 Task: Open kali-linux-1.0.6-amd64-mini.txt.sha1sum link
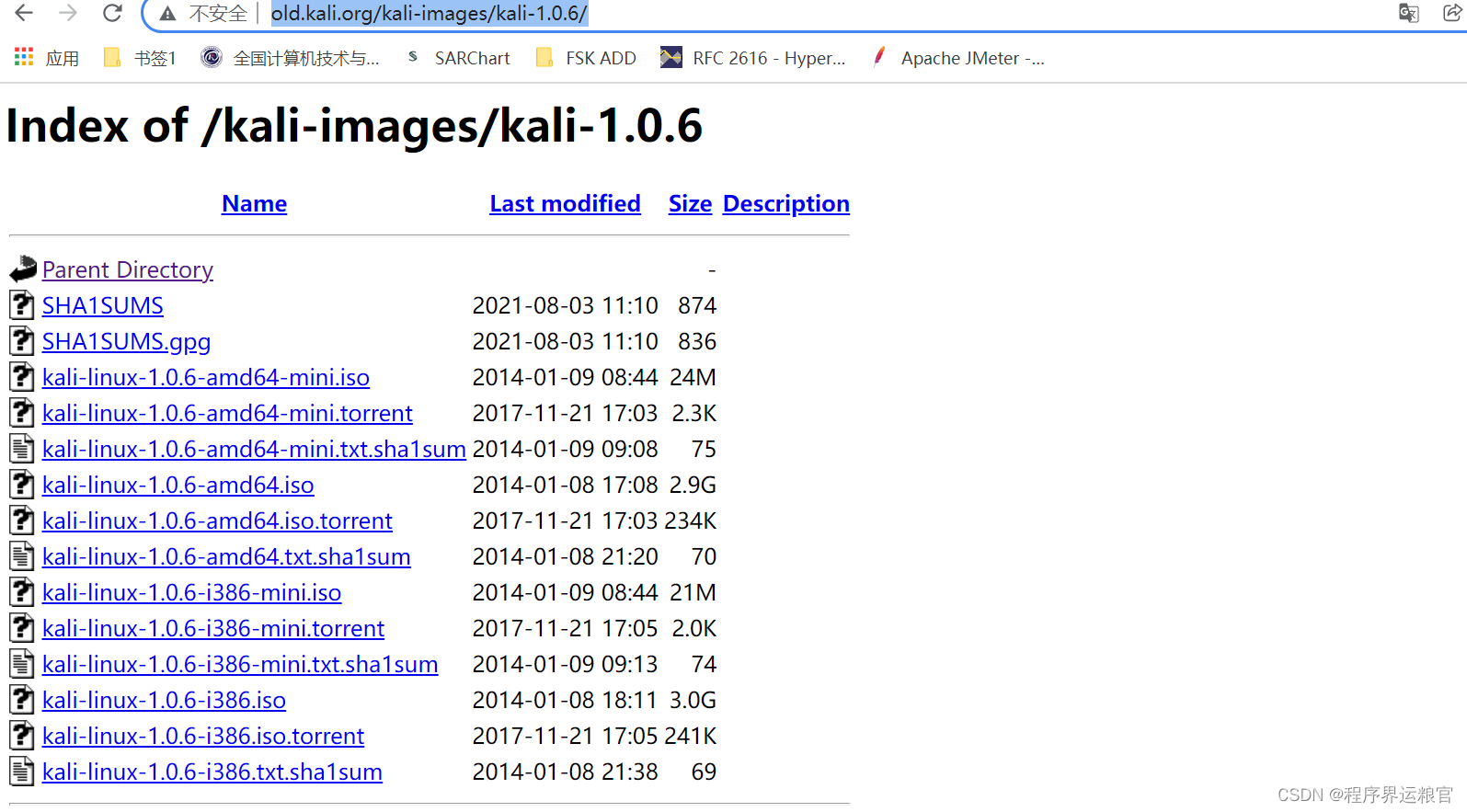[x=254, y=449]
